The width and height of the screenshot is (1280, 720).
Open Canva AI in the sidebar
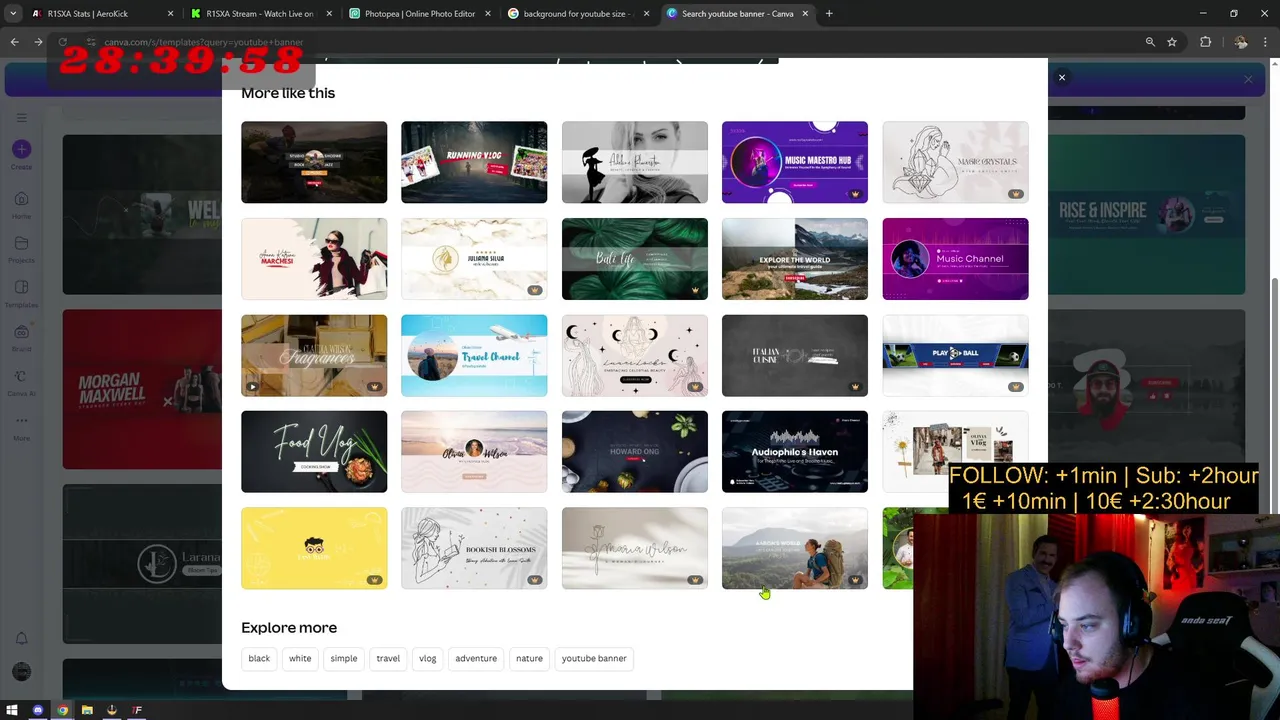pos(21,383)
